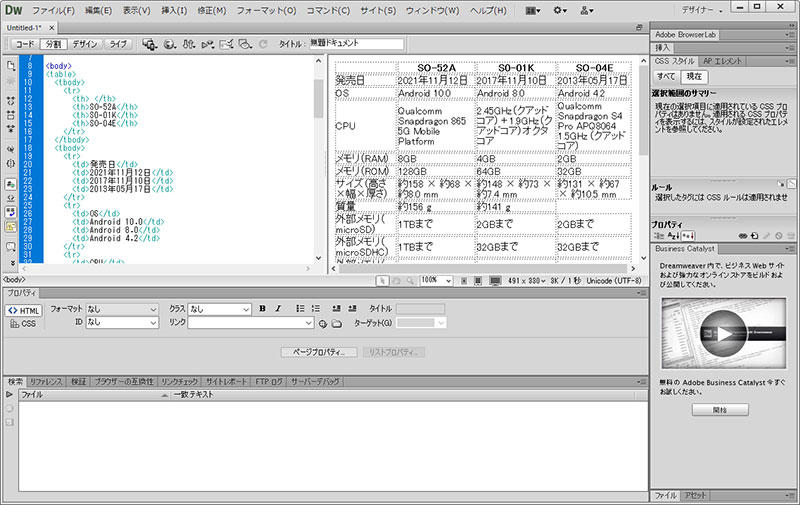Click the check browser compatibility icon
800x505 pixels.
tap(226, 44)
